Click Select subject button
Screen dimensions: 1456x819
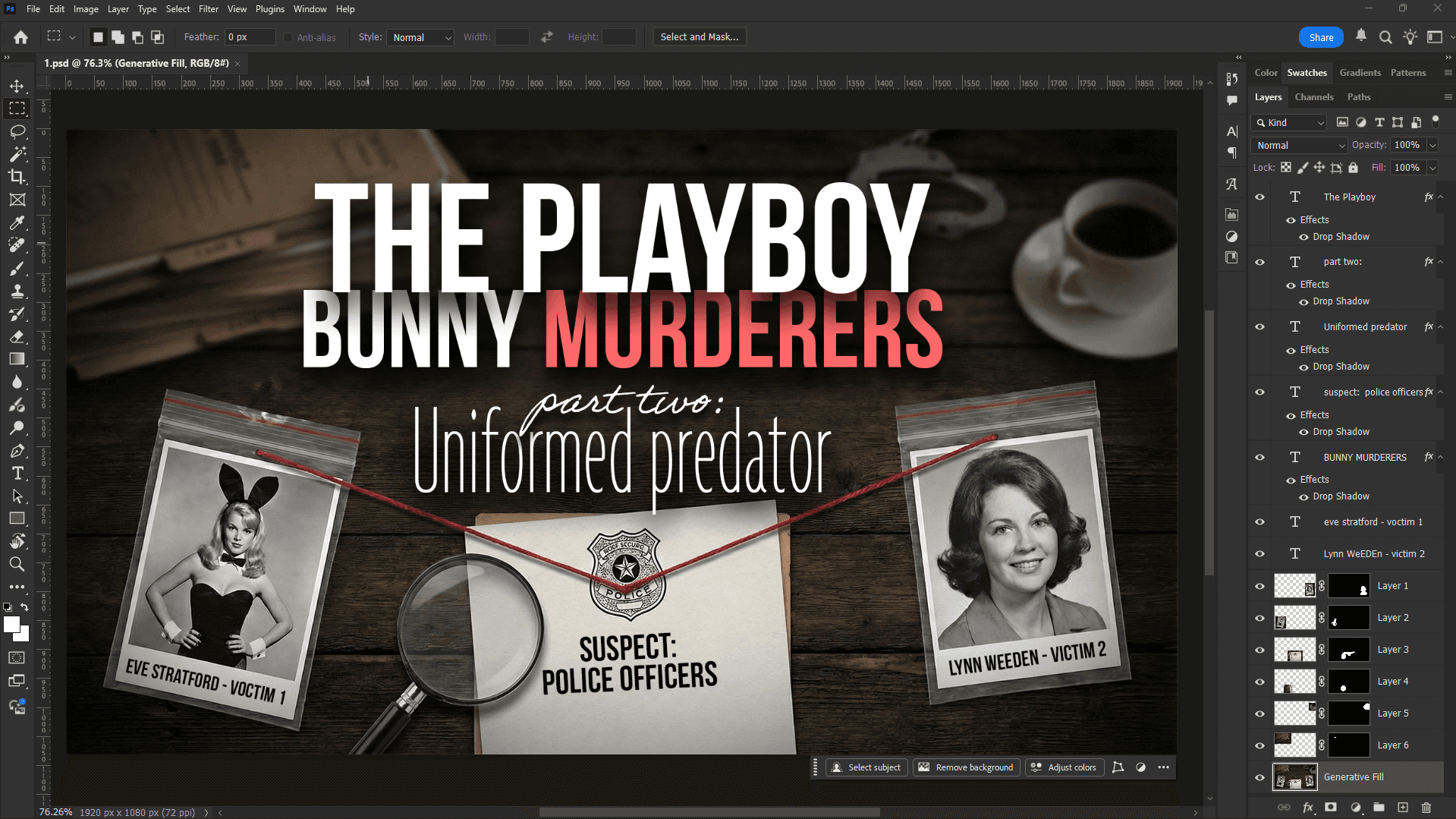pyautogui.click(x=866, y=768)
